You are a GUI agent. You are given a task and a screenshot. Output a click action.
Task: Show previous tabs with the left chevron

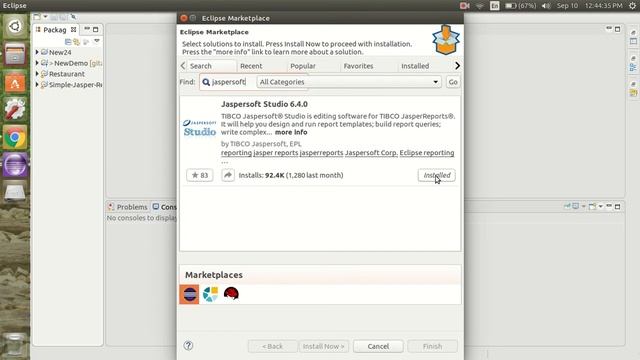[x=183, y=66]
